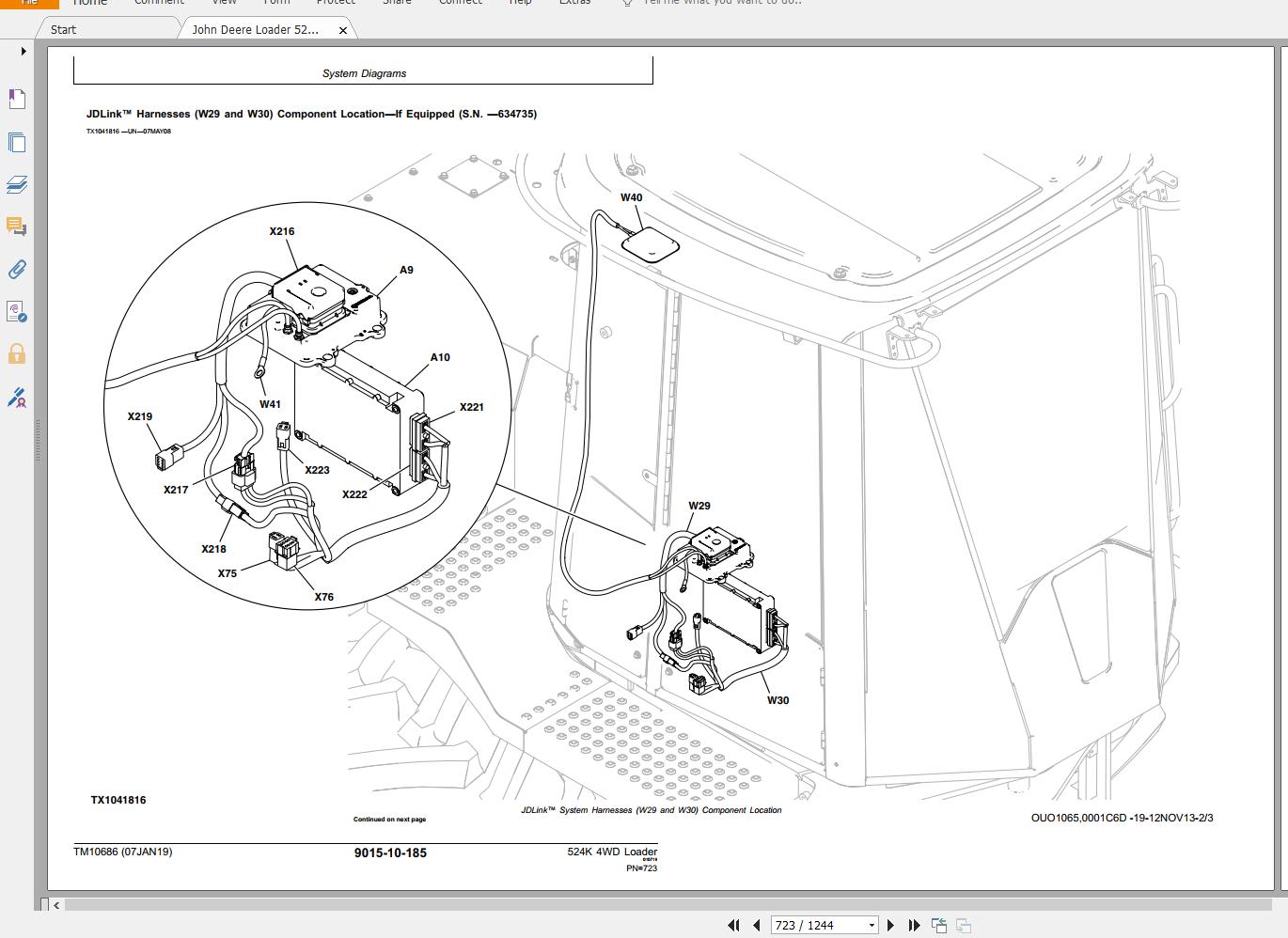Open the Digital Signatures panel
The height and width of the screenshot is (938, 1288).
point(16,399)
